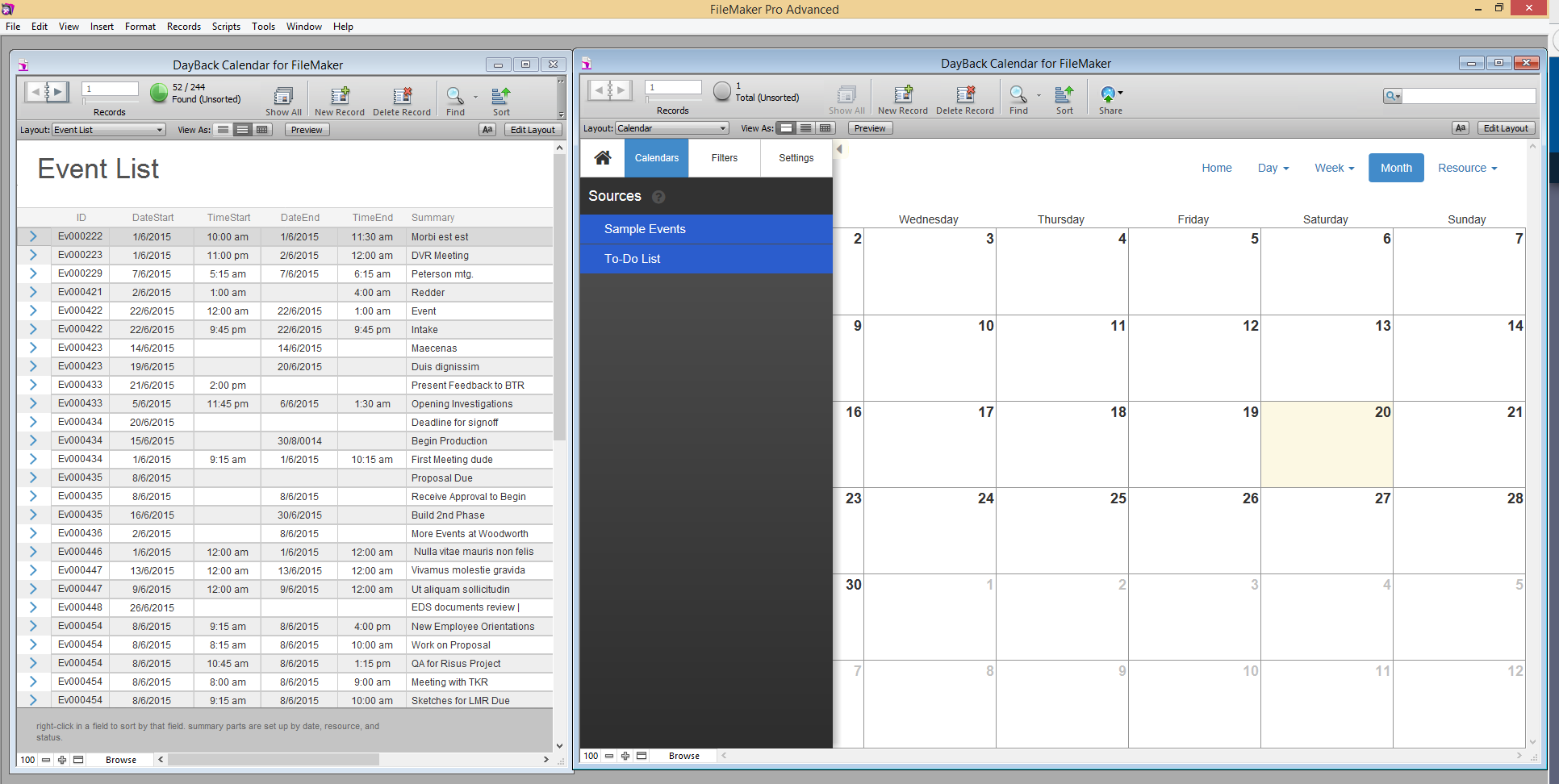This screenshot has width=1559, height=784.
Task: Click the quick find search field
Action: (1469, 96)
